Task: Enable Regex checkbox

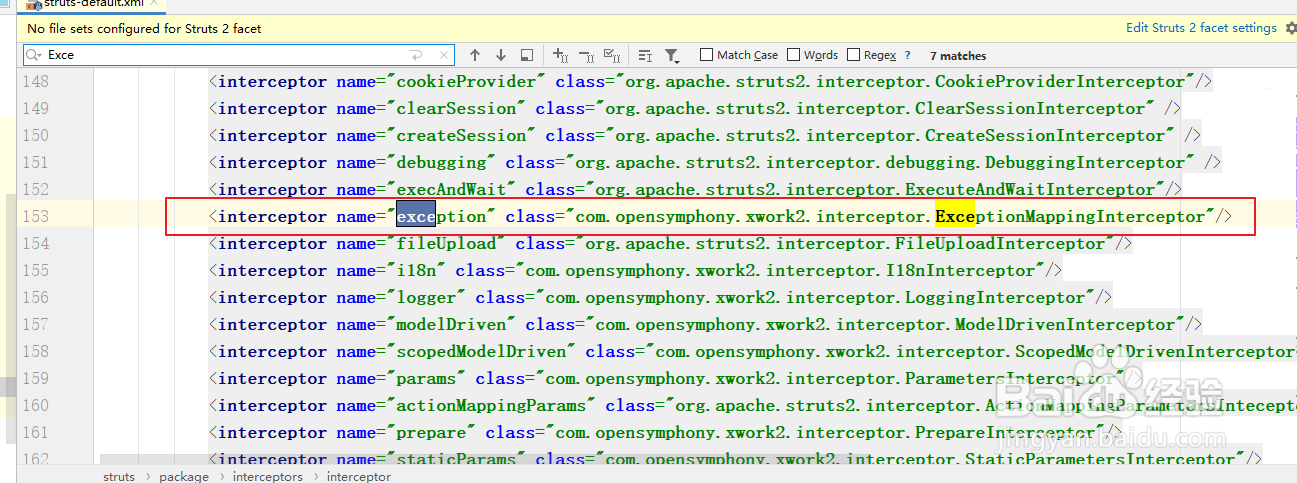Action: pyautogui.click(x=854, y=55)
